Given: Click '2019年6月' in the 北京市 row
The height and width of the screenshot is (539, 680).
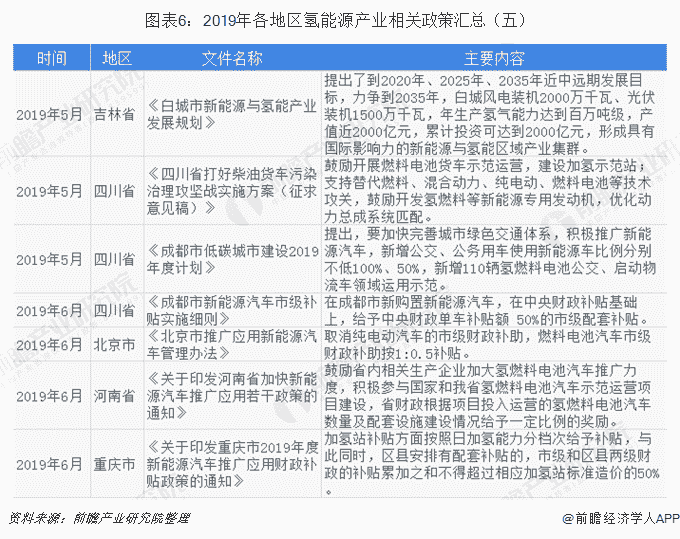Looking at the screenshot, I should (49, 345).
